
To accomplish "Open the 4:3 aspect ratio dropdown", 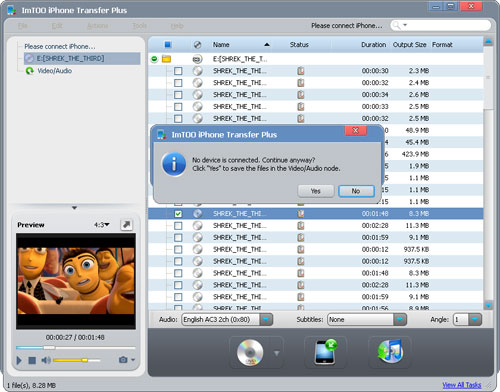I will pos(102,225).
